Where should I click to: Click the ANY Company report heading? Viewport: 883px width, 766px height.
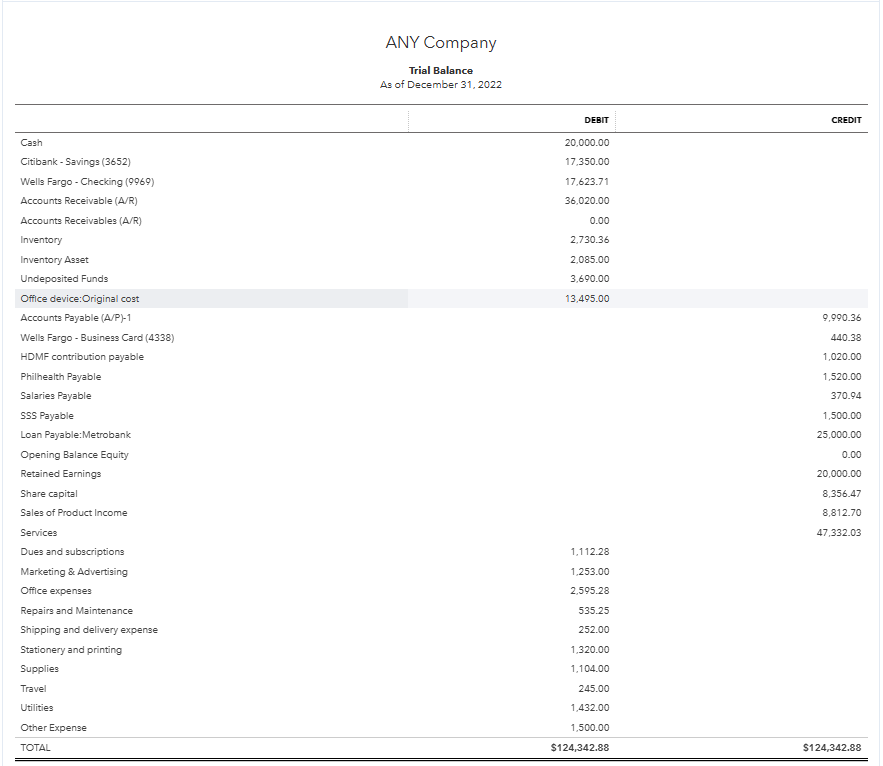[441, 43]
